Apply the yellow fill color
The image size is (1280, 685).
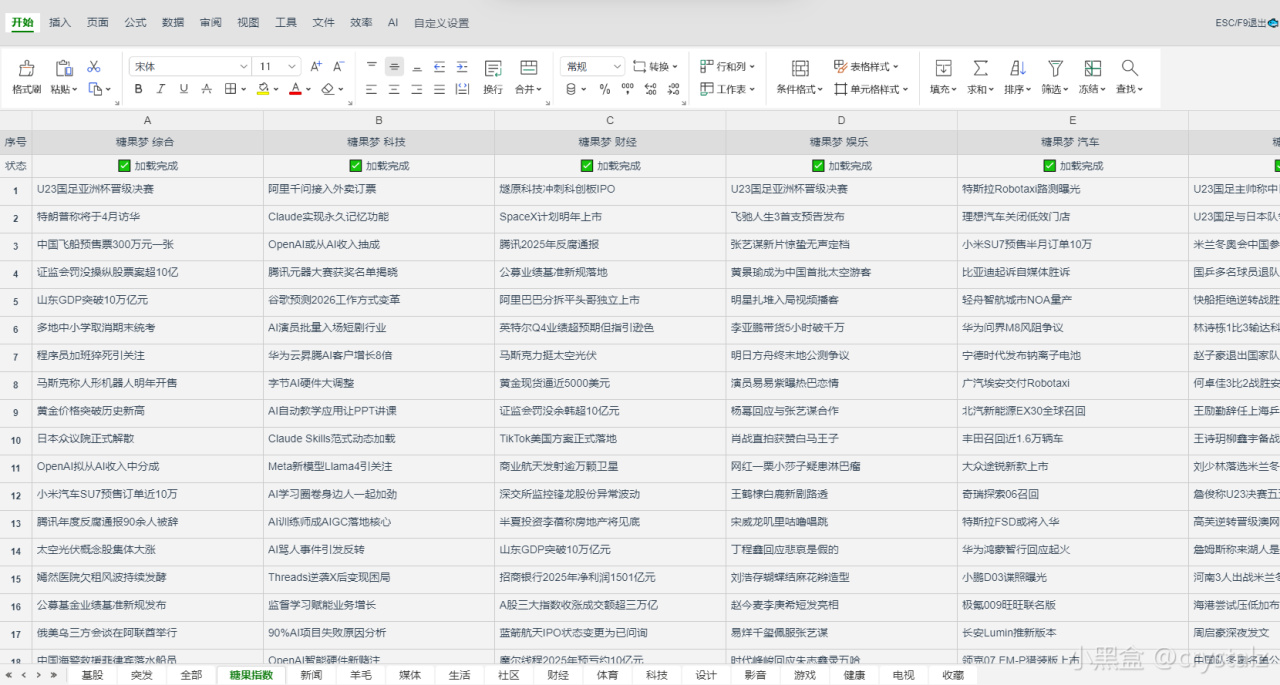point(262,89)
